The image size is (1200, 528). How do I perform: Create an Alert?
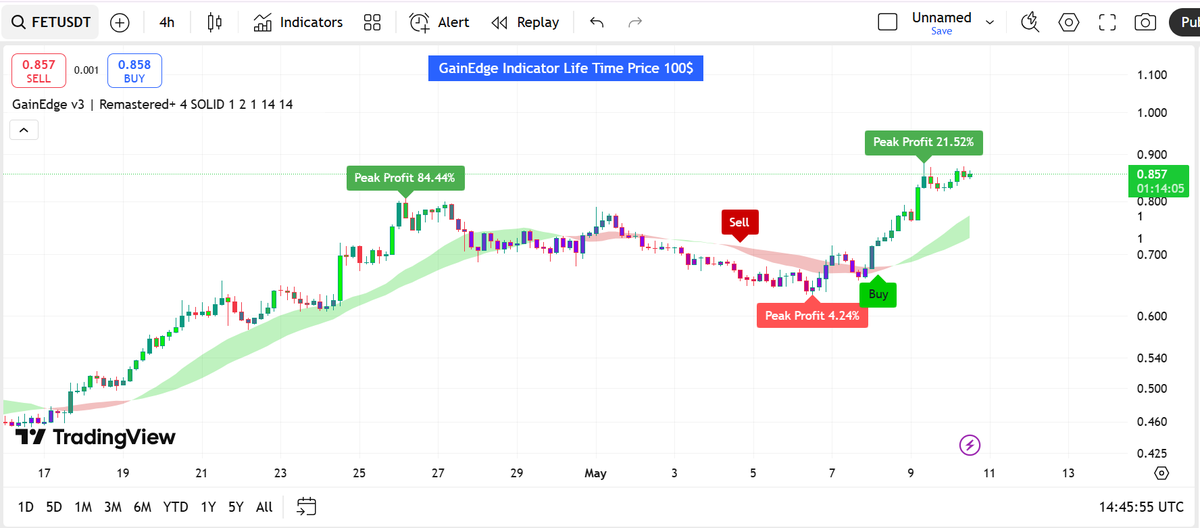point(439,22)
